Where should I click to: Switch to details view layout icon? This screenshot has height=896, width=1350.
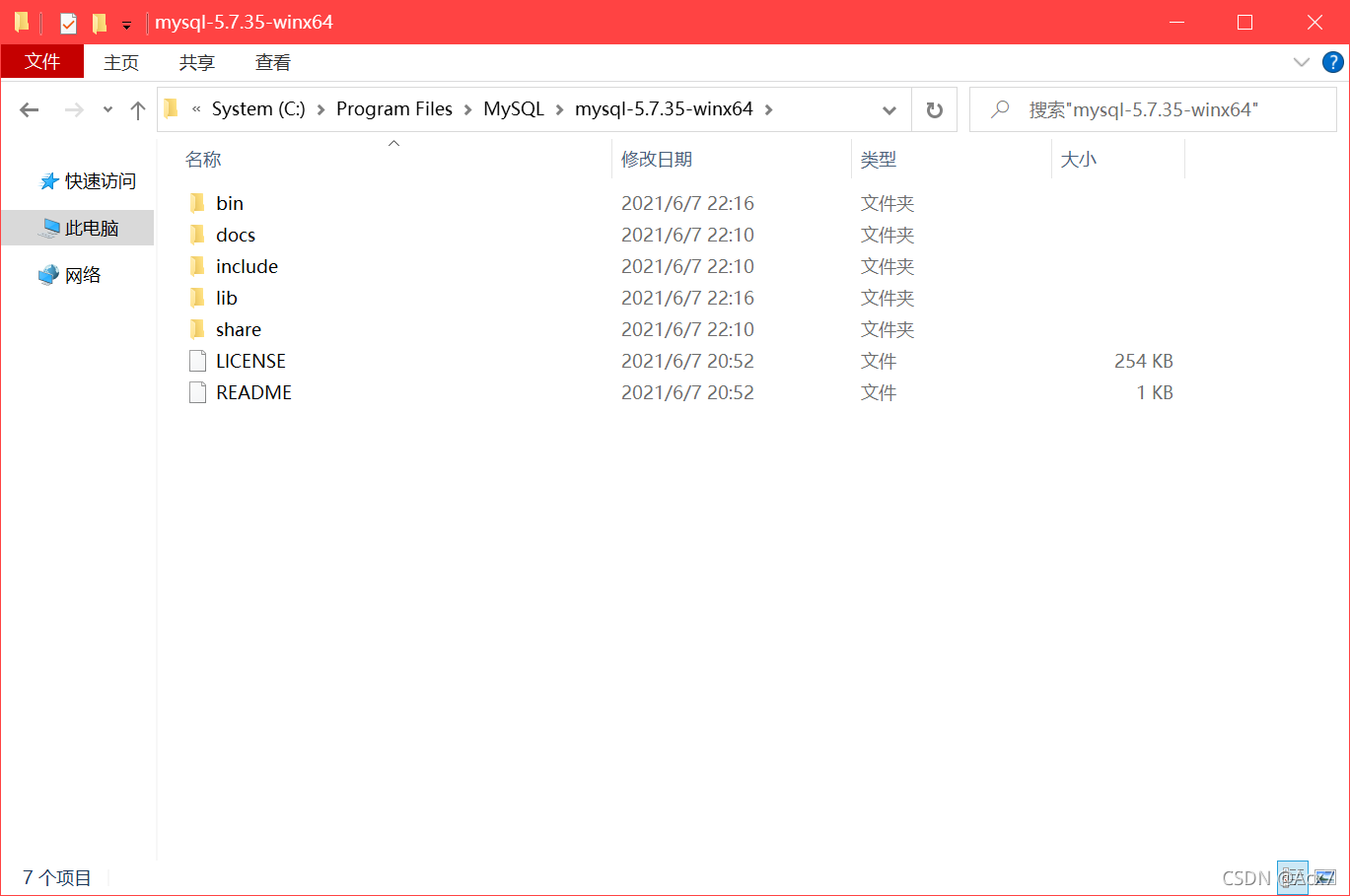[1292, 877]
